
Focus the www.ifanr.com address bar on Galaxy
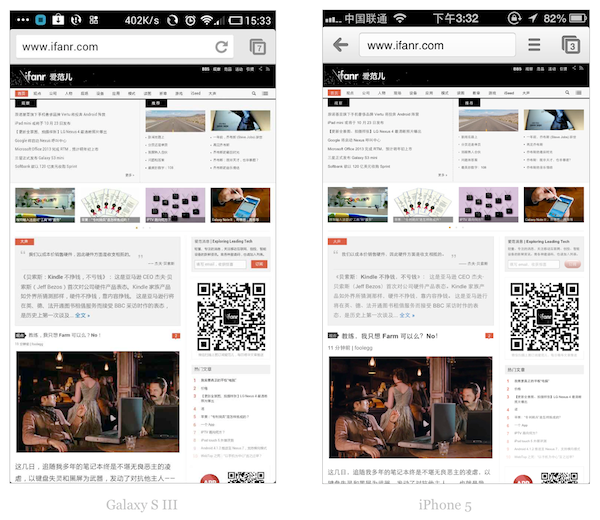pyautogui.click(x=110, y=47)
